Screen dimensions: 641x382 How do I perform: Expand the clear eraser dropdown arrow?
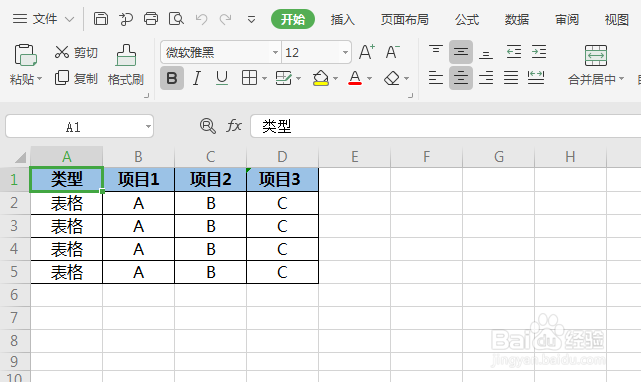tap(406, 79)
